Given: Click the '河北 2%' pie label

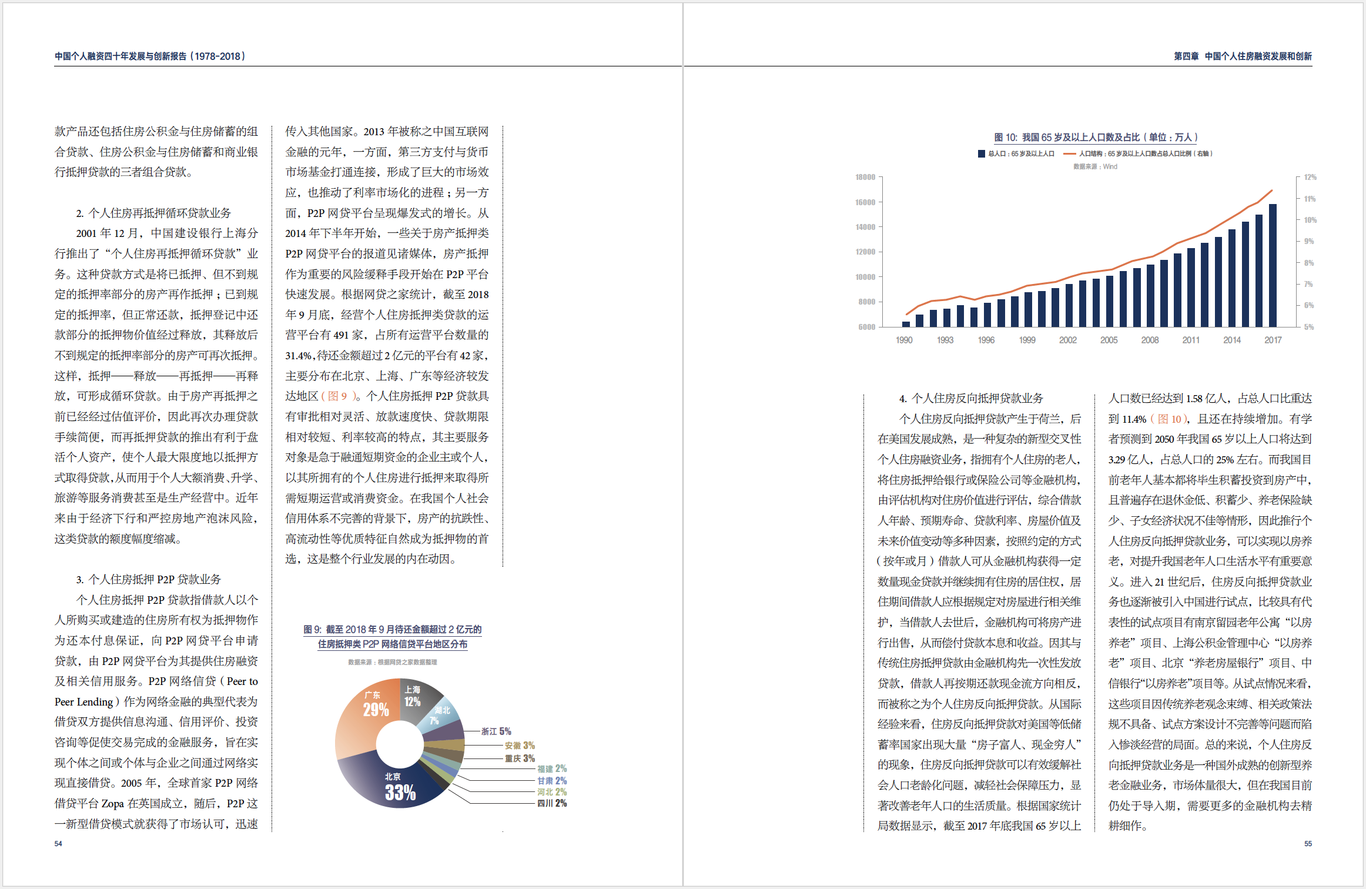Looking at the screenshot, I should (552, 791).
